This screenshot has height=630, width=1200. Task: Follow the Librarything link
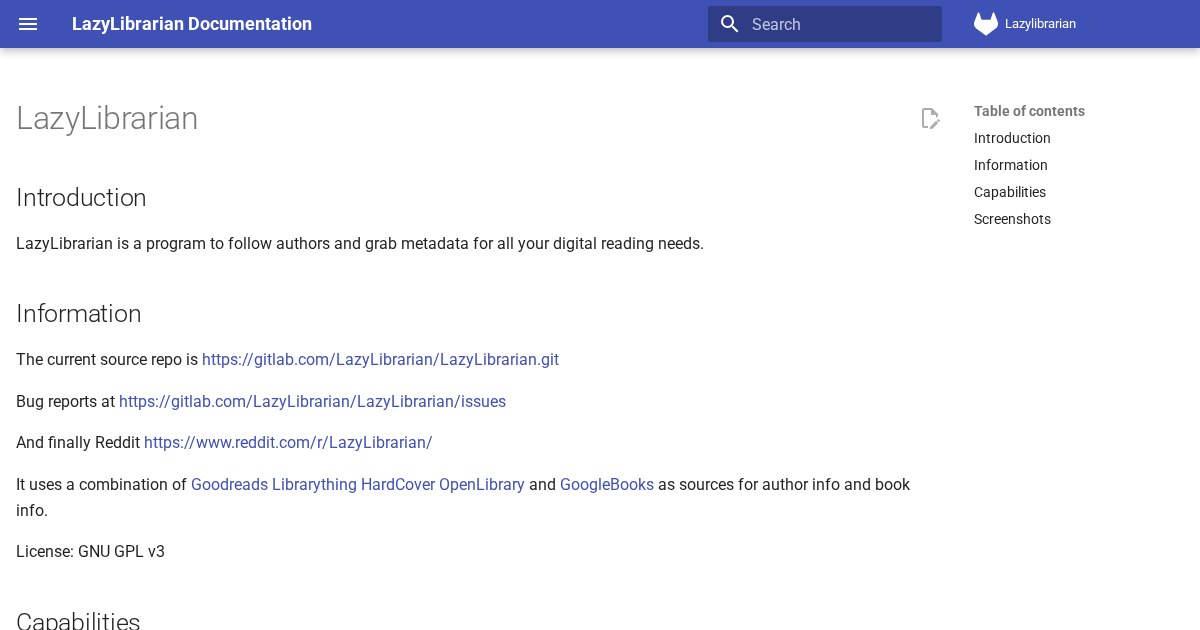[314, 484]
